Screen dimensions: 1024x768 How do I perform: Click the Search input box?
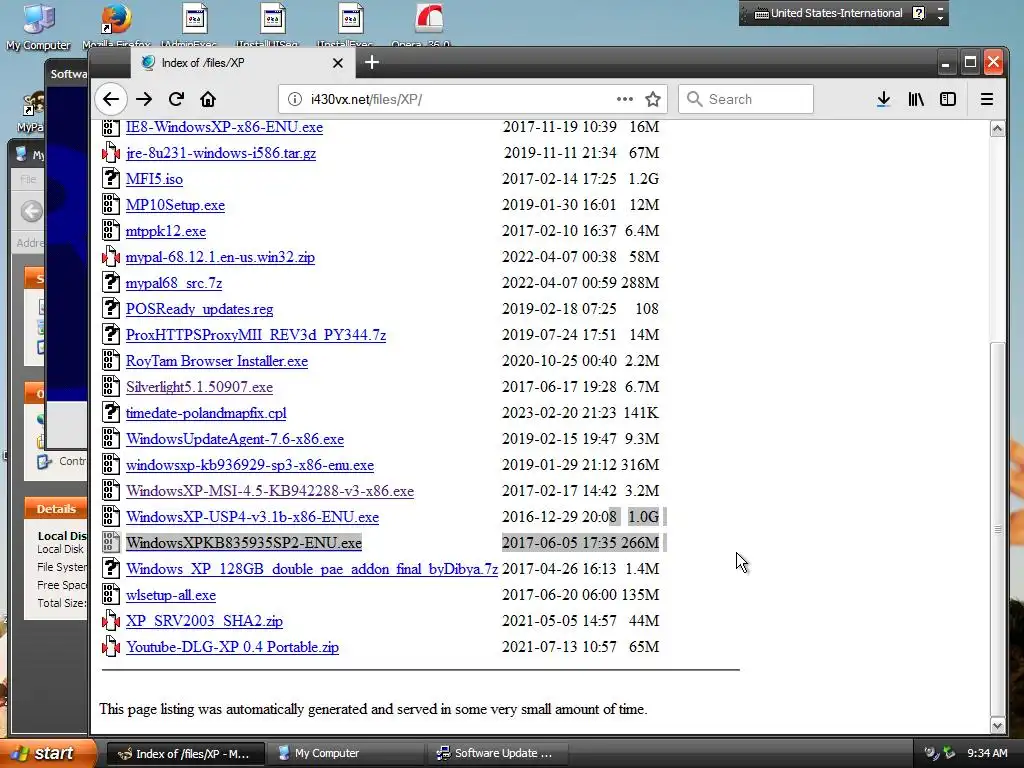[746, 99]
